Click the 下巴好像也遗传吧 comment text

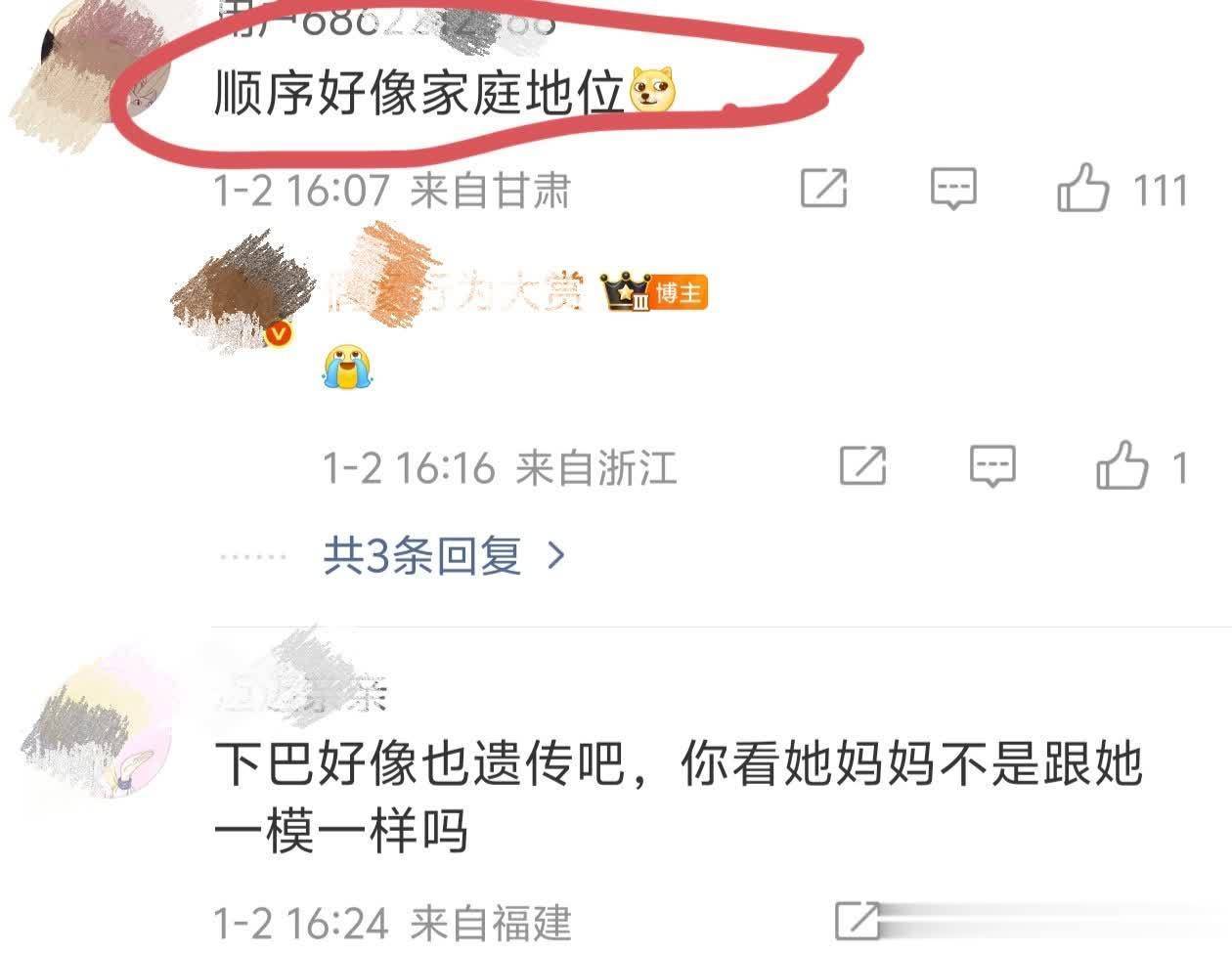678,797
